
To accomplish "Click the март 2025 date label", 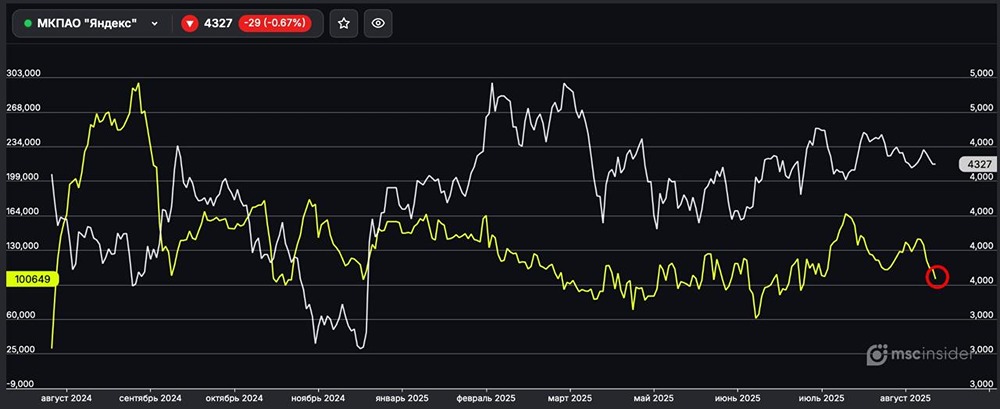I will 568,397.
